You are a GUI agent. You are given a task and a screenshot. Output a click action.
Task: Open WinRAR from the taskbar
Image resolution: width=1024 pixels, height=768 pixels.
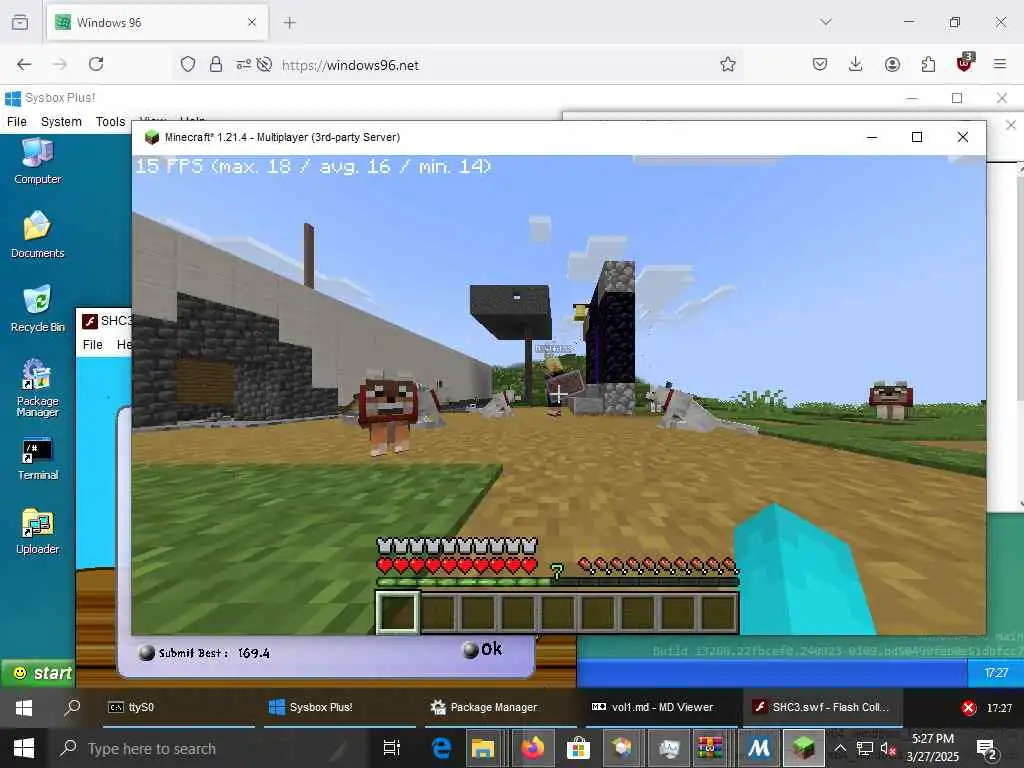[x=711, y=748]
